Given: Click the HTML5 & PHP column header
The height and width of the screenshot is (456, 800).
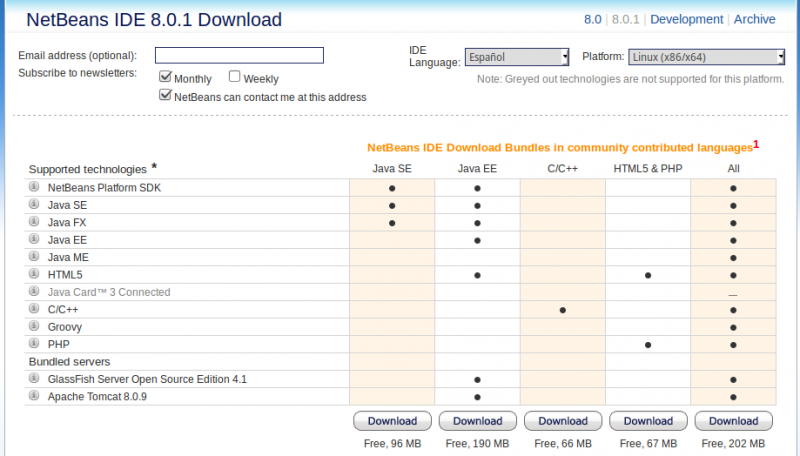Looking at the screenshot, I should pos(647,169).
